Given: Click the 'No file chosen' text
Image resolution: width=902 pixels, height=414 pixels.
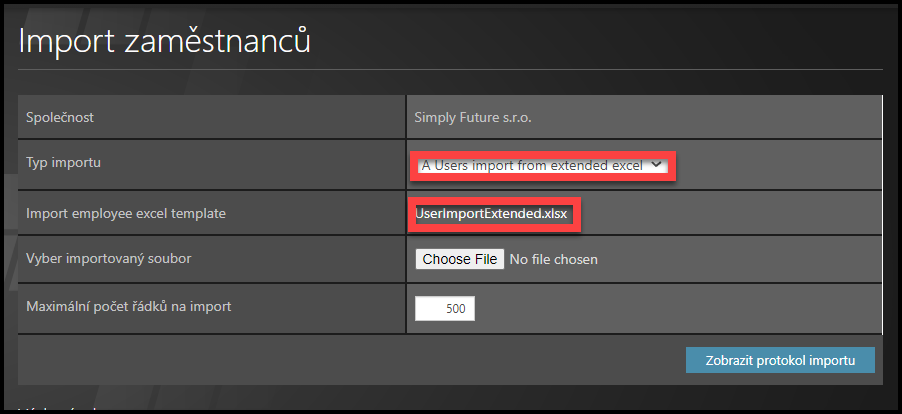Looking at the screenshot, I should coord(554,260).
